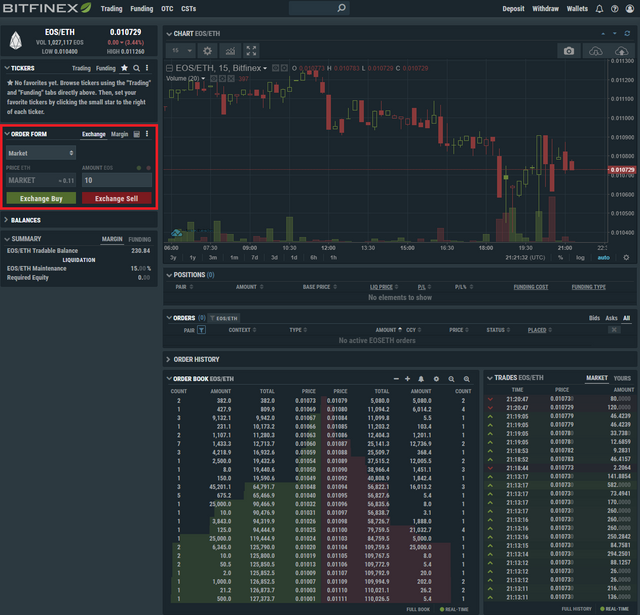Toggle percent scale on chart
Screen dimensions: 640x615
(560, 258)
